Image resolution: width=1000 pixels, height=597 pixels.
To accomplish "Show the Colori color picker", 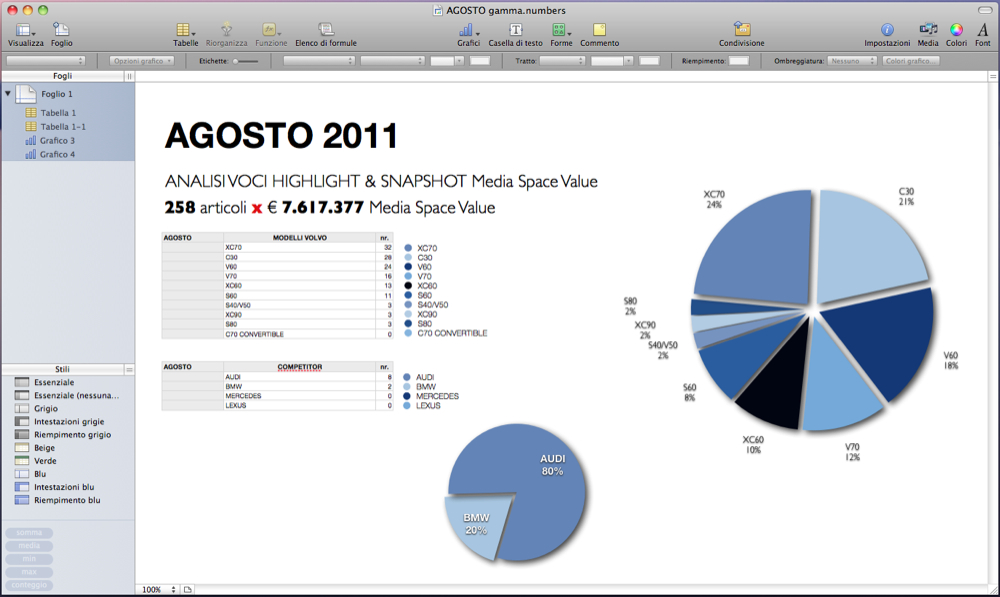I will click(x=956, y=30).
